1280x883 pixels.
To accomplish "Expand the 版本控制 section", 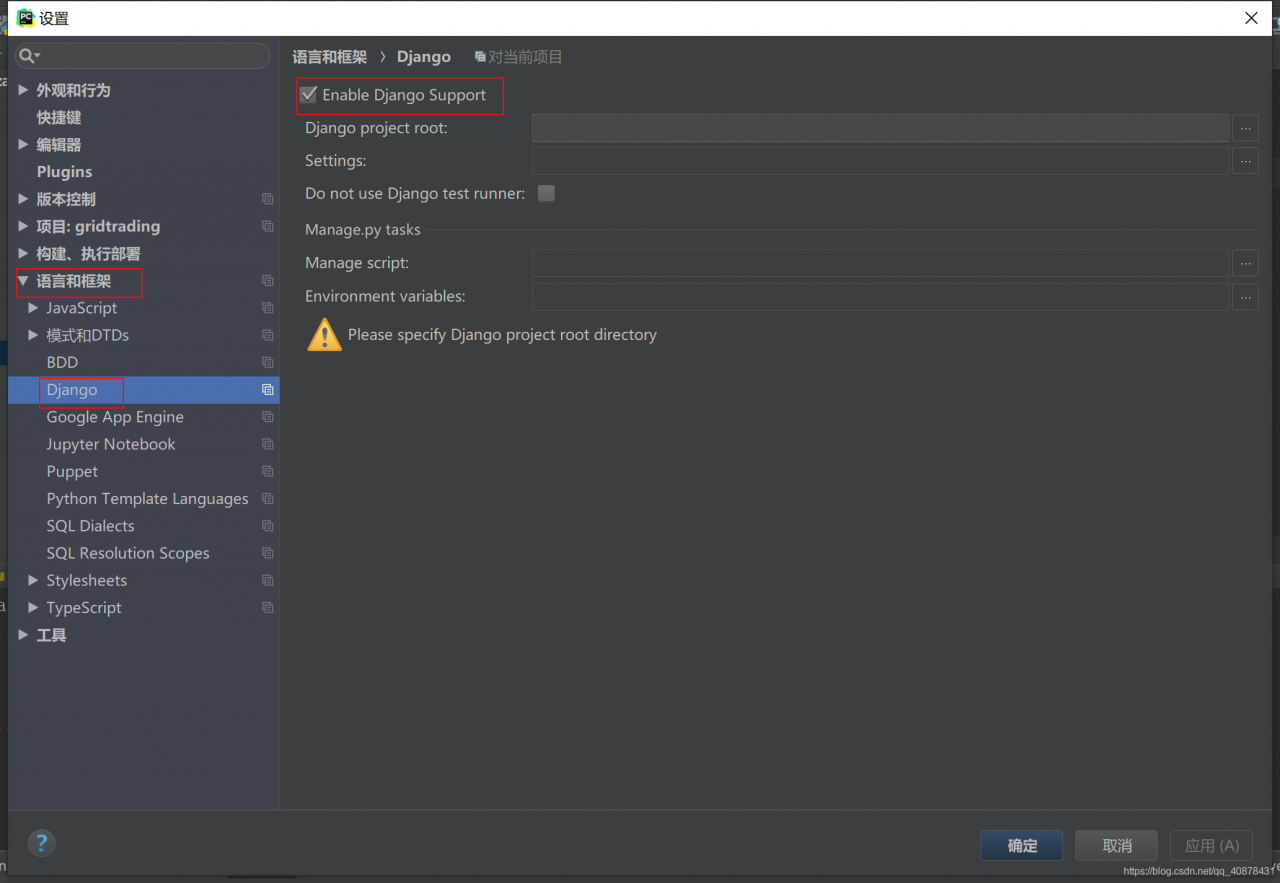I will tap(23, 199).
